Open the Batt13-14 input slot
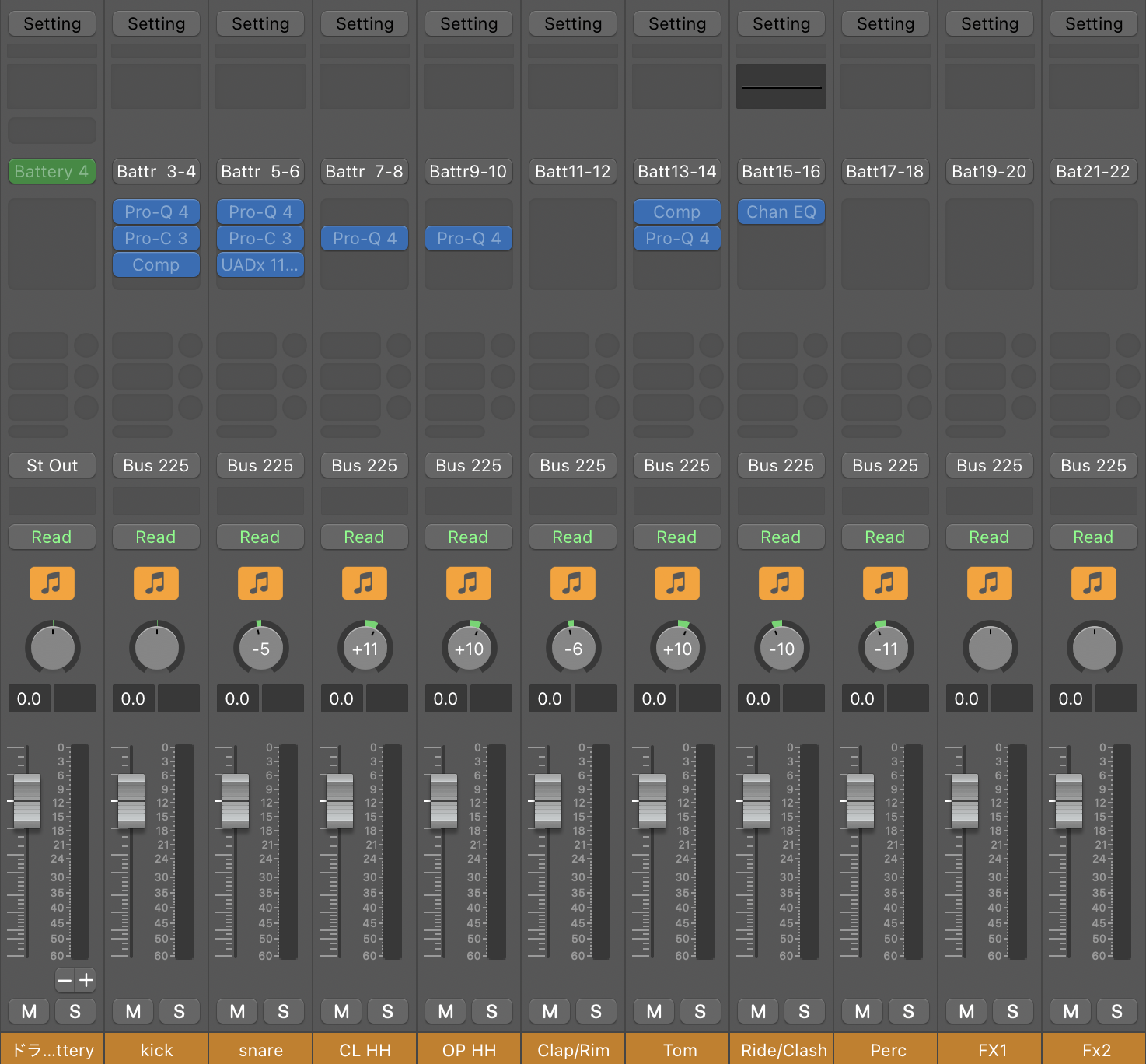The height and width of the screenshot is (1064, 1146). point(677,171)
